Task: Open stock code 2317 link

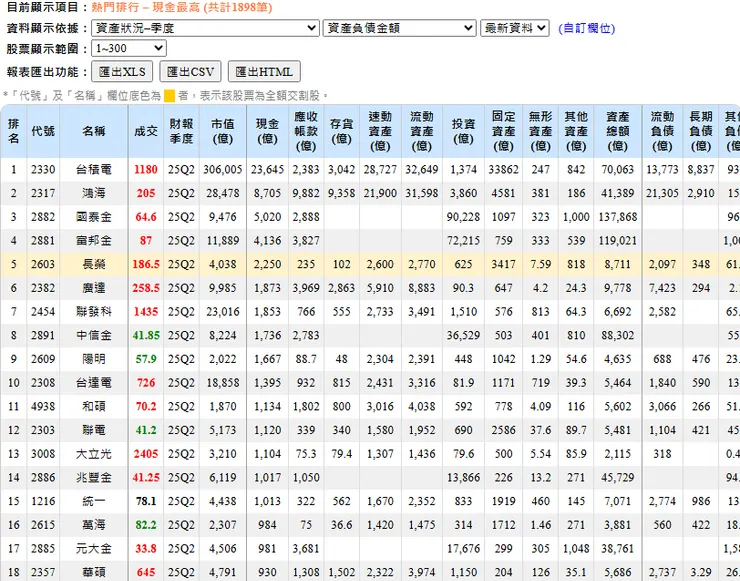Action: pos(43,193)
